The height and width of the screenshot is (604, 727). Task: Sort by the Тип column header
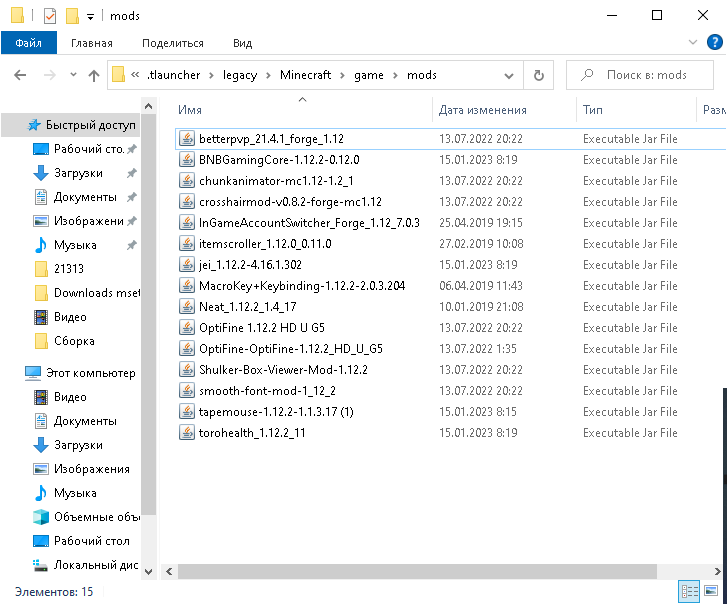point(593,110)
